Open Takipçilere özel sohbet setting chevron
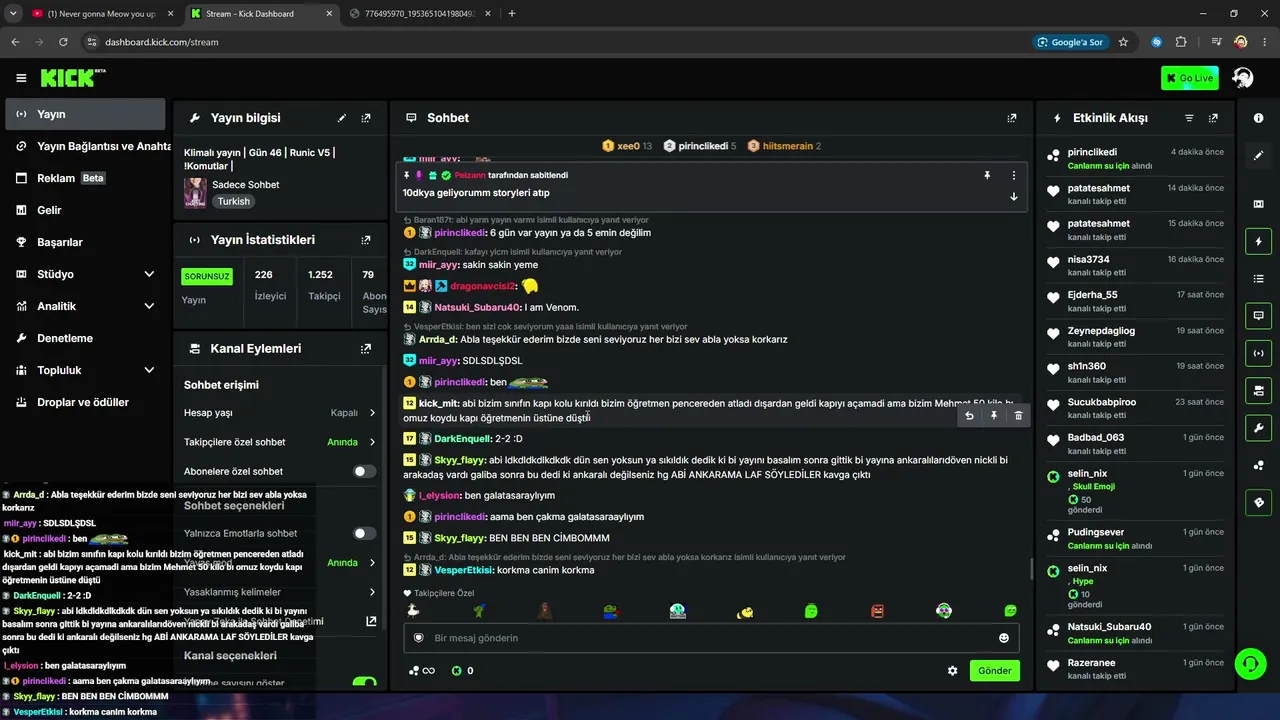 372,442
